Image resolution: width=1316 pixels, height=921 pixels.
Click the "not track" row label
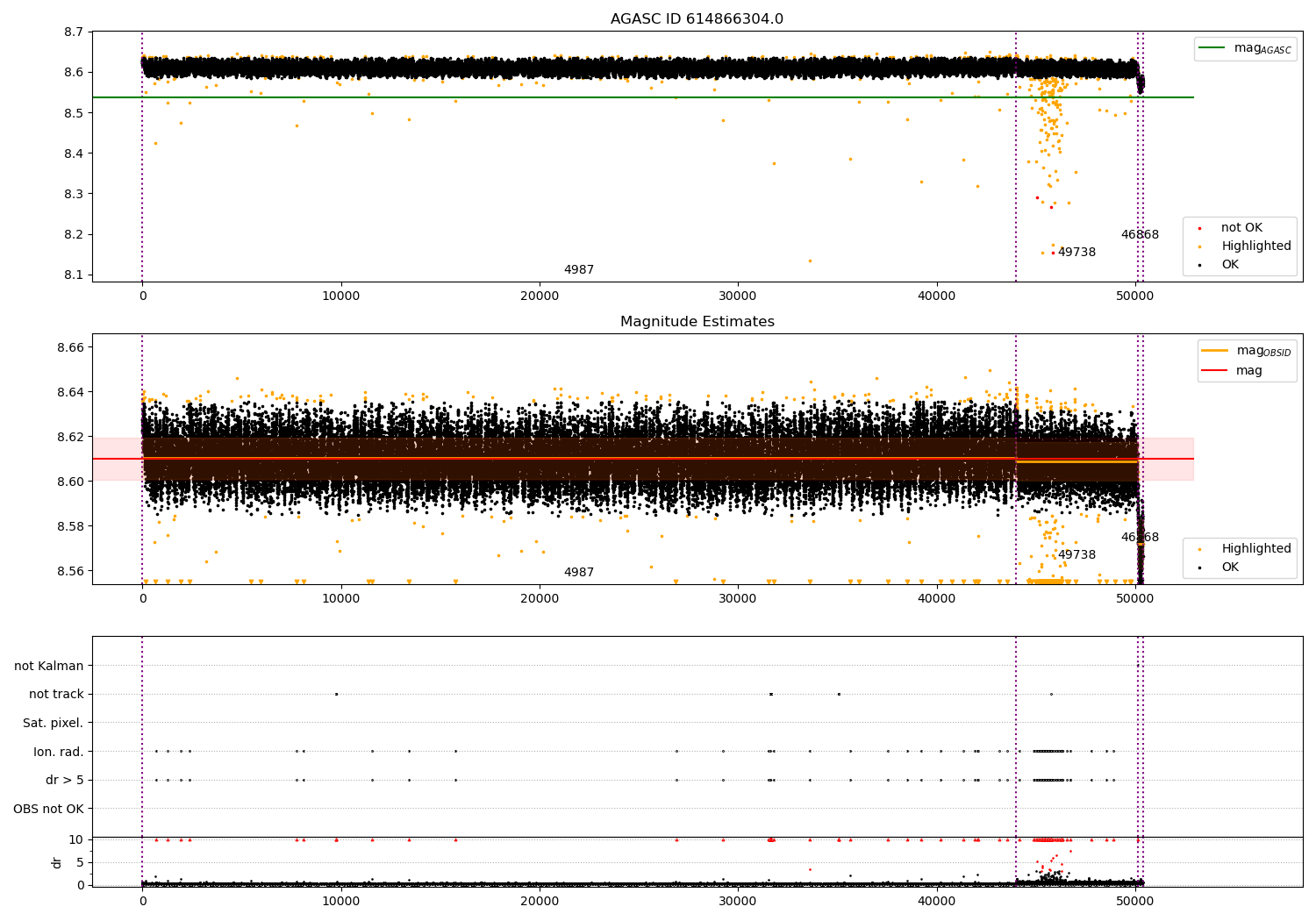click(56, 695)
